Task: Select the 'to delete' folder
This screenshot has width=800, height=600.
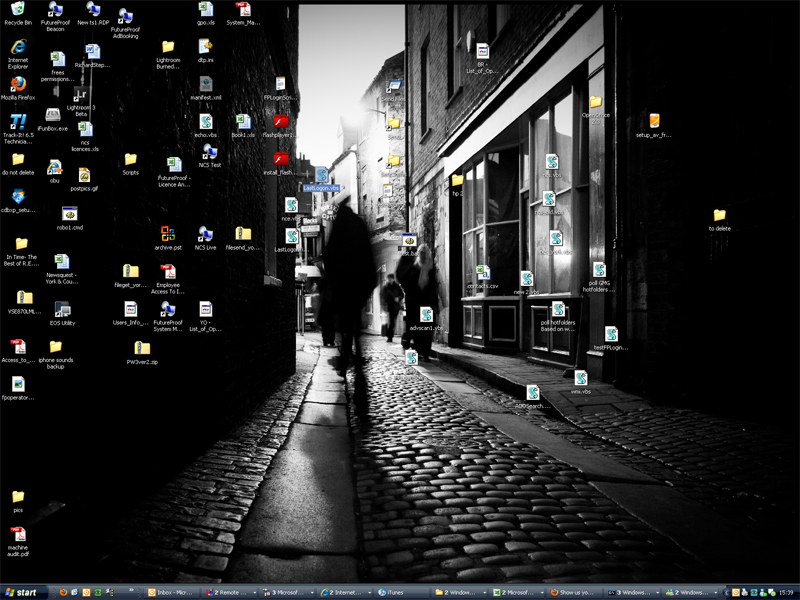Action: point(719,215)
